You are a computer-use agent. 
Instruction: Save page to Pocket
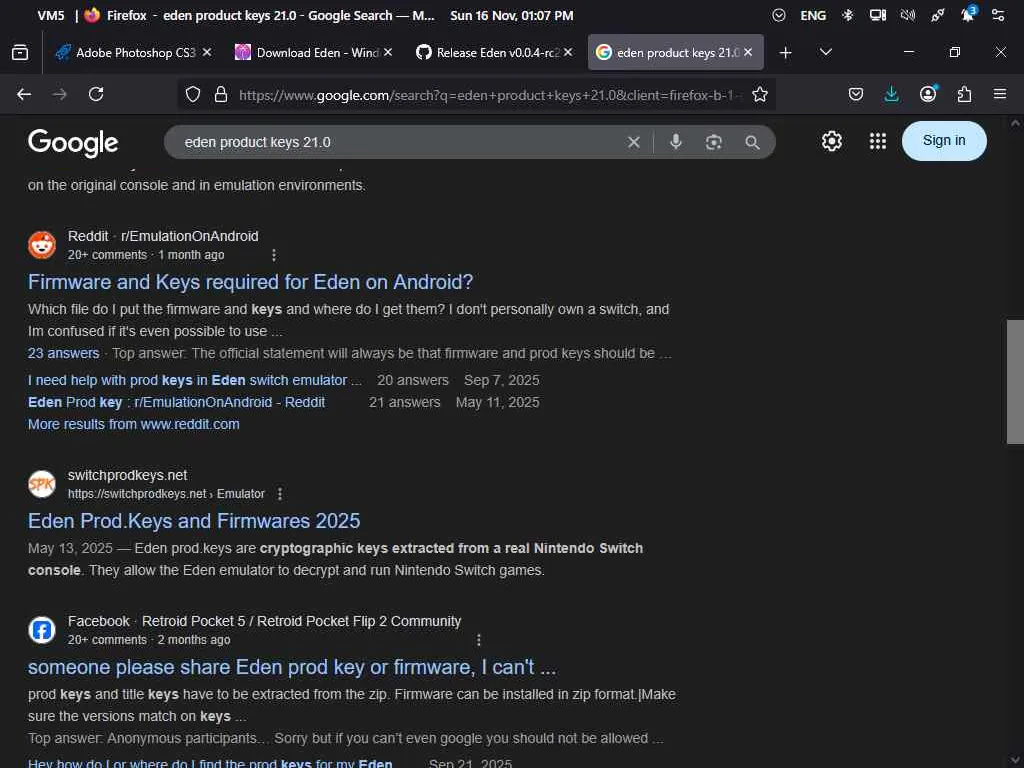(856, 95)
